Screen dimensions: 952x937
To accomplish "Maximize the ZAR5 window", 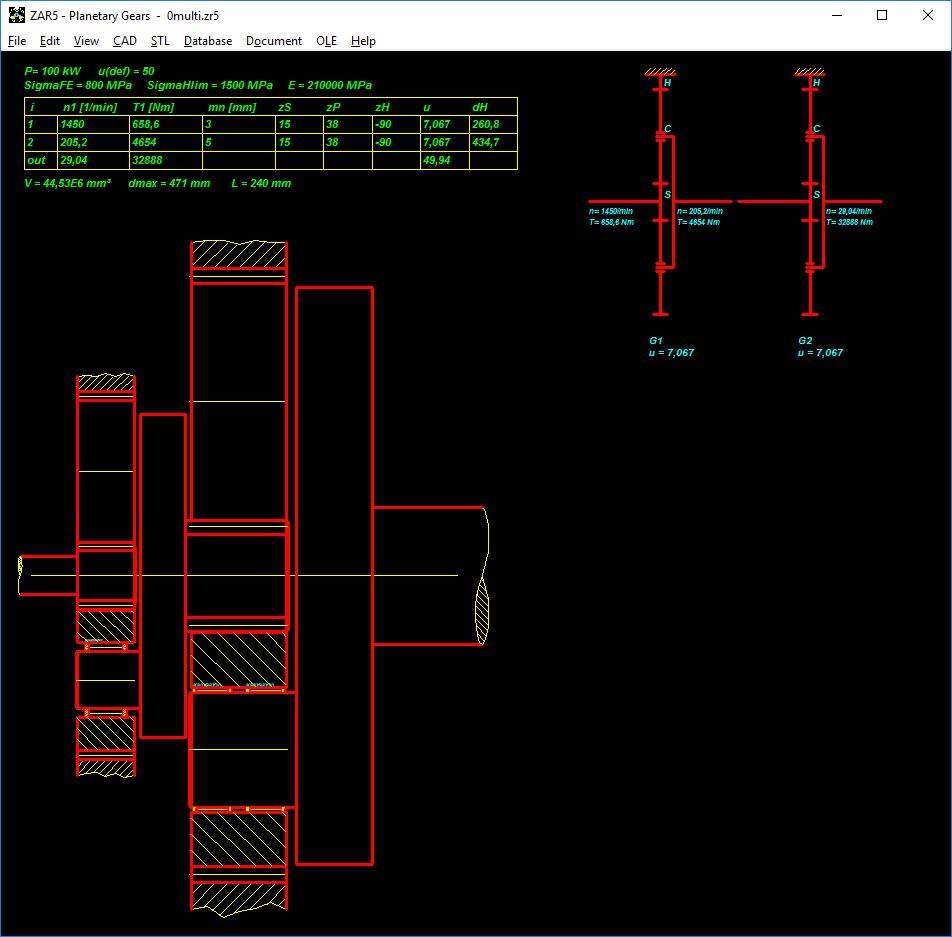I will click(x=882, y=15).
